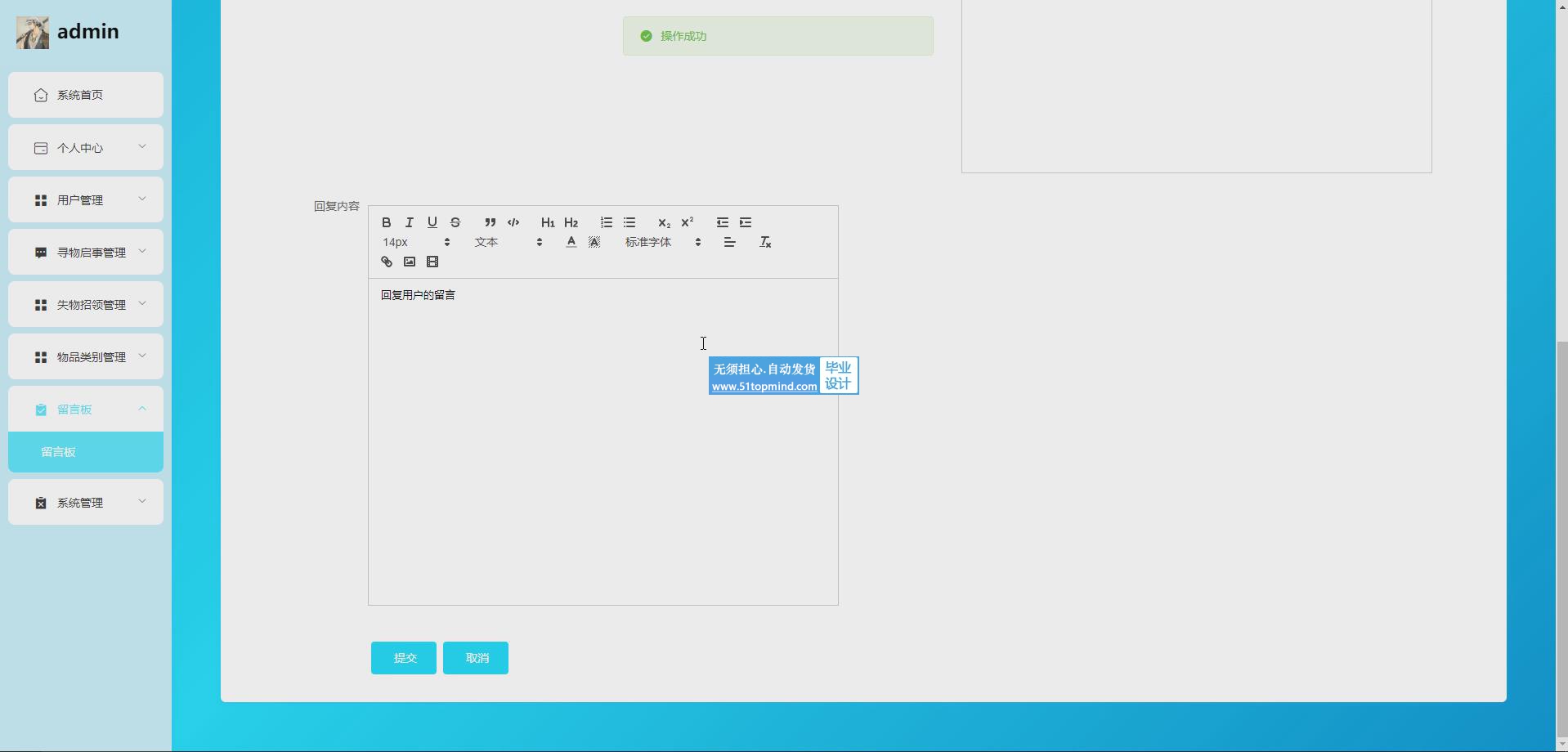
Task: Insert an image in editor
Action: [x=410, y=262]
